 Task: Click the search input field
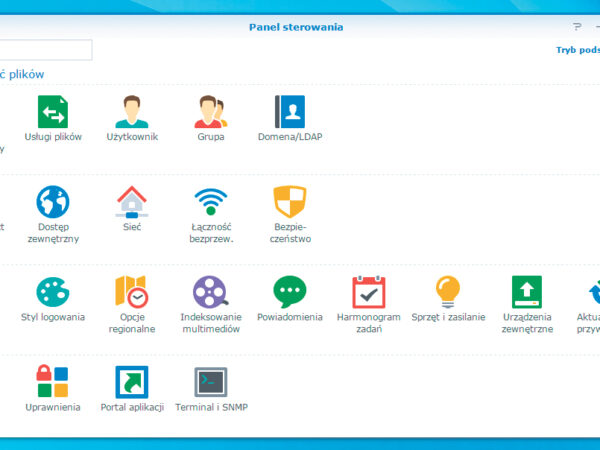click(45, 50)
